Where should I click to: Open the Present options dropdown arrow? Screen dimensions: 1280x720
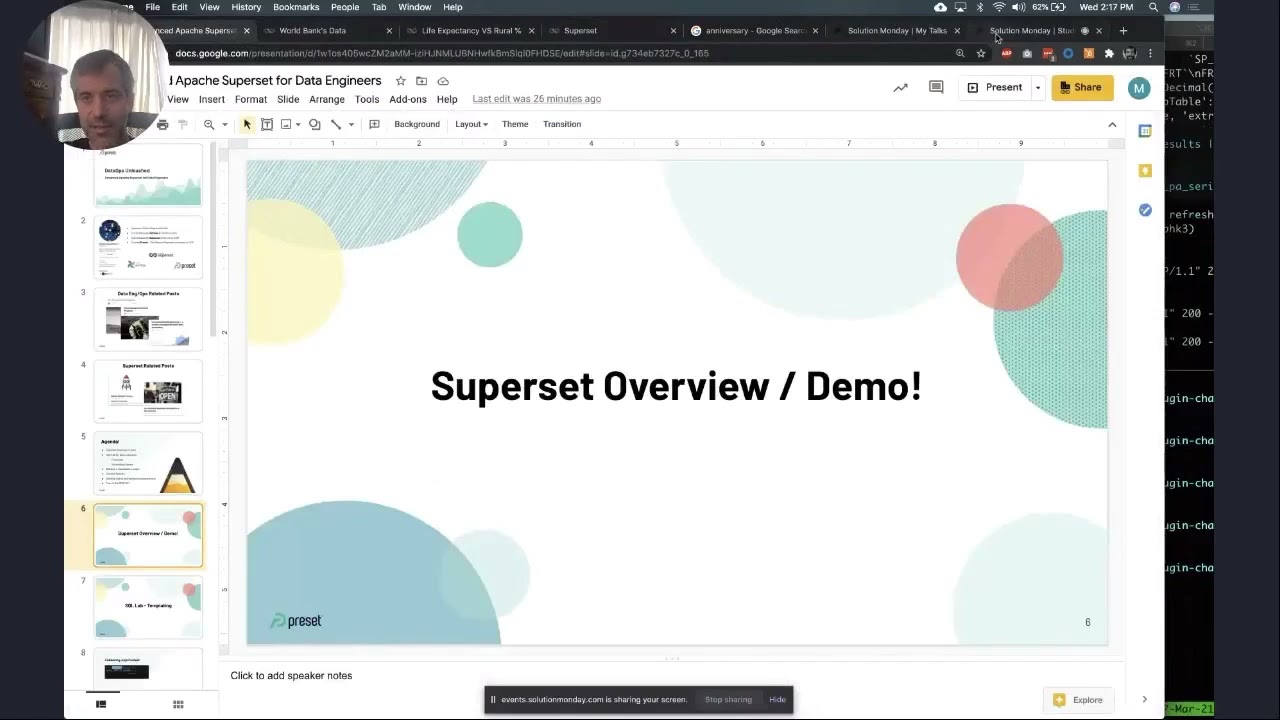1037,87
